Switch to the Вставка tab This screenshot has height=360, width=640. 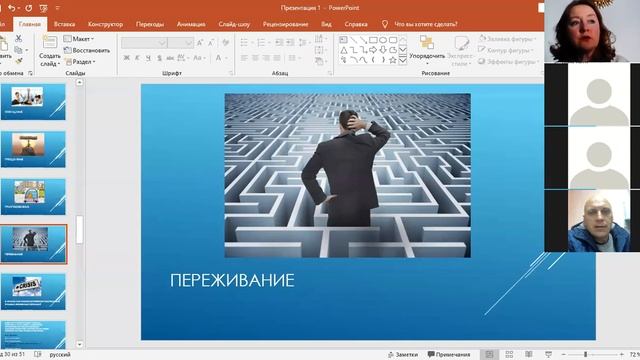click(64, 24)
